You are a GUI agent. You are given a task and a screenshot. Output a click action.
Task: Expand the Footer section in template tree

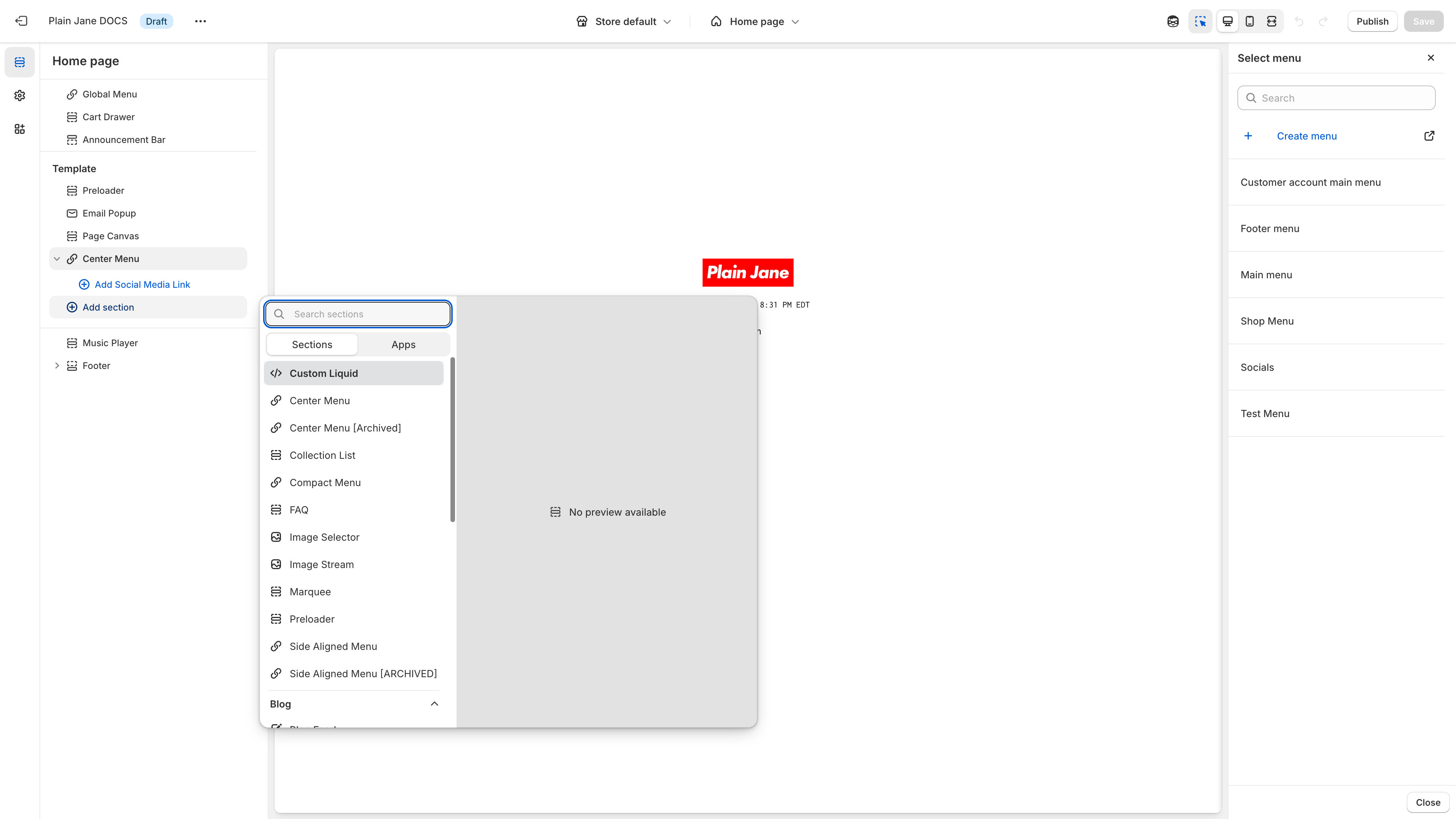coord(57,365)
